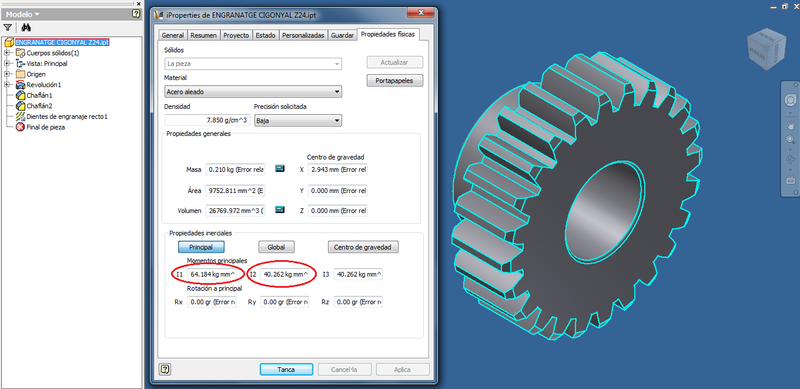Switch to the Estado tab
The height and width of the screenshot is (389, 800).
click(x=265, y=35)
